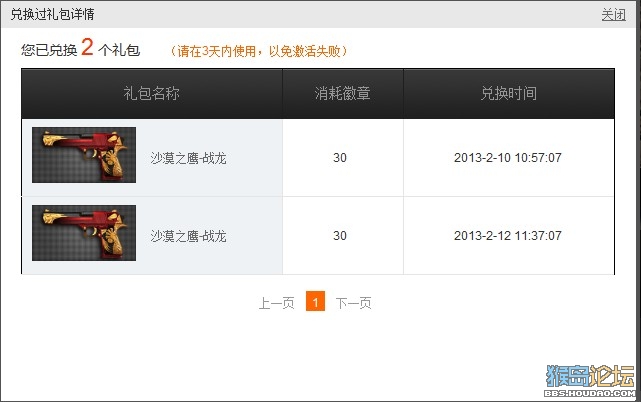Open the pistol thumbnail in the 2013-2-10 row
The image size is (641, 402).
[84, 155]
